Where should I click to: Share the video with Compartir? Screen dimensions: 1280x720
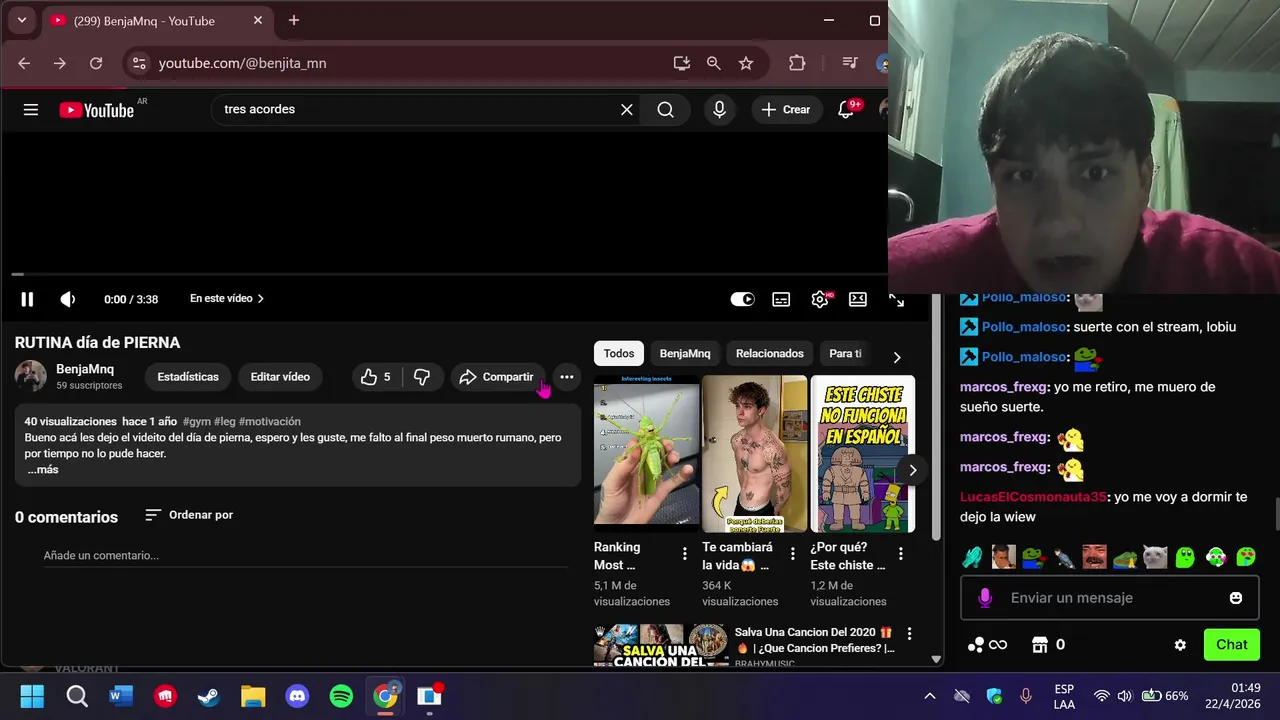click(497, 377)
